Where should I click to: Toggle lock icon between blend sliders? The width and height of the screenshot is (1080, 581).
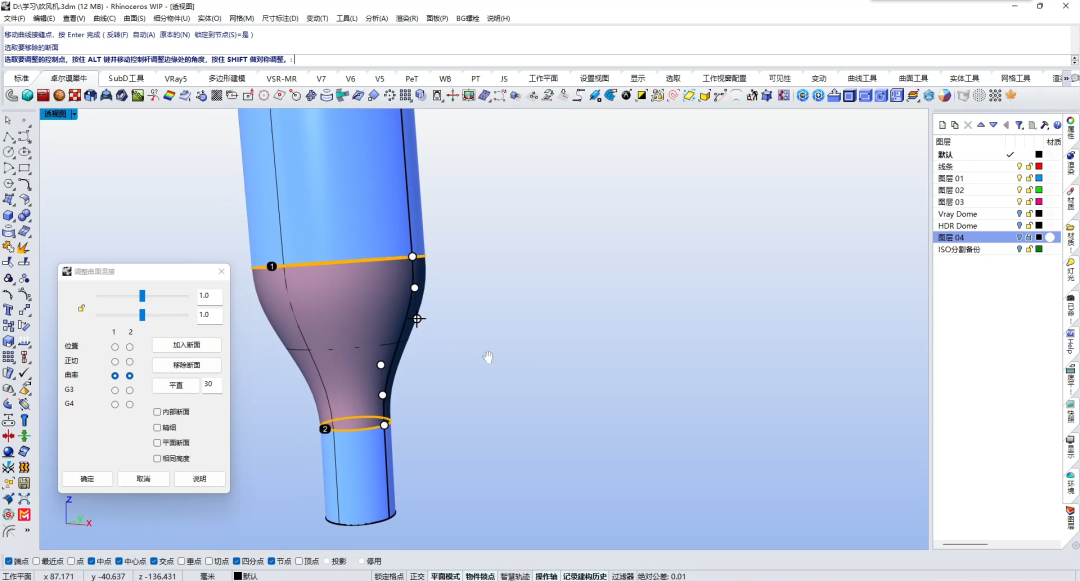(81, 308)
